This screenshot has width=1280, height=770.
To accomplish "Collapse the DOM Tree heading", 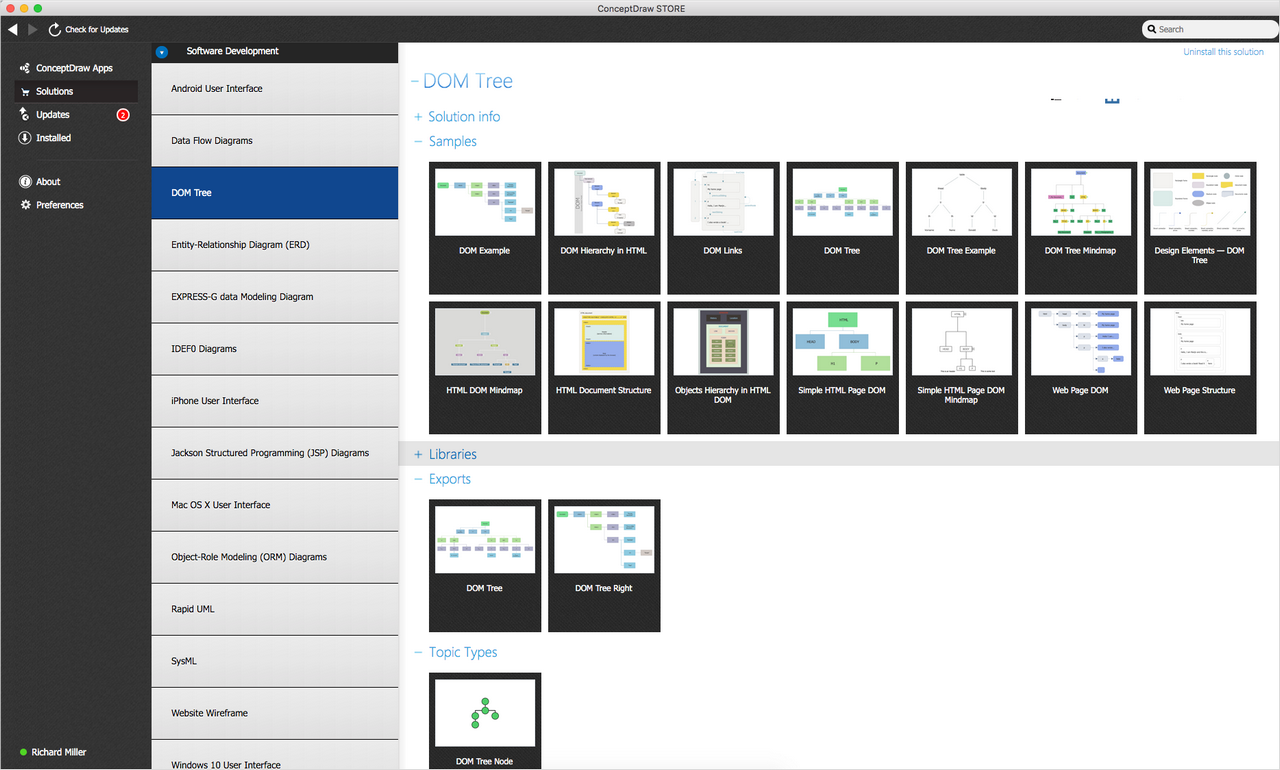I will click(x=415, y=82).
